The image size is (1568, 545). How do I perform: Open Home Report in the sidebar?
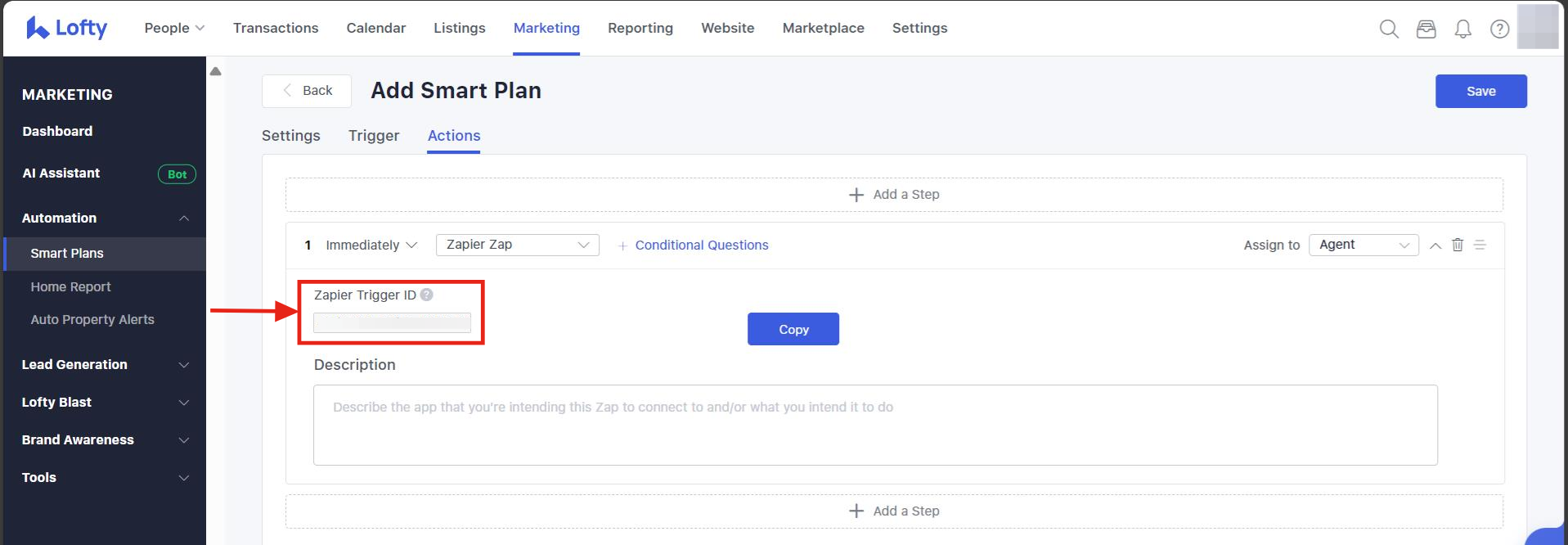point(70,286)
